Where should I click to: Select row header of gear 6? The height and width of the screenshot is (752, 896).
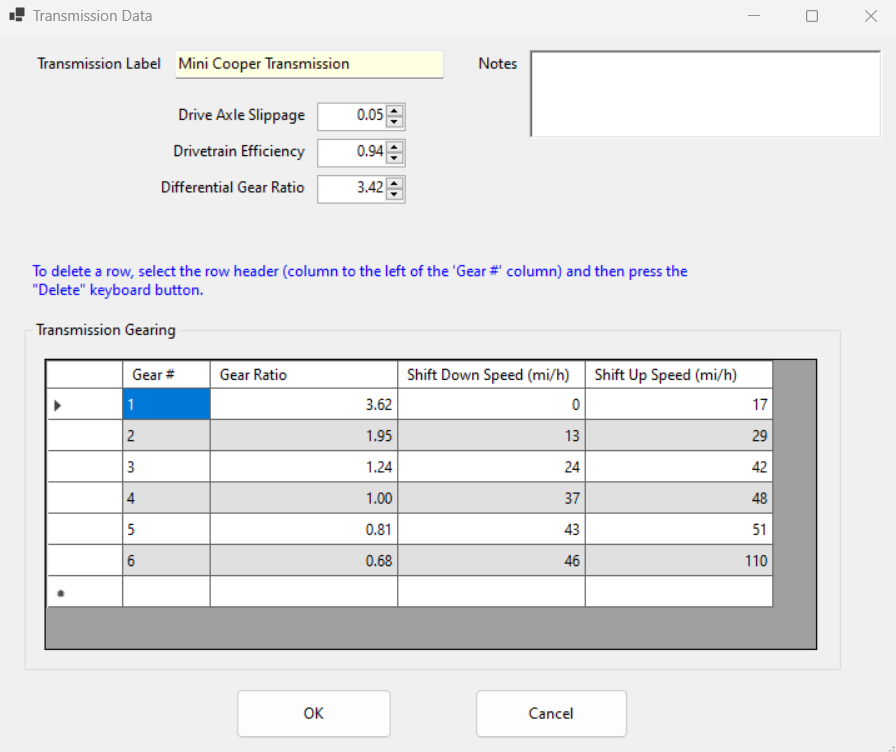[x=85, y=560]
